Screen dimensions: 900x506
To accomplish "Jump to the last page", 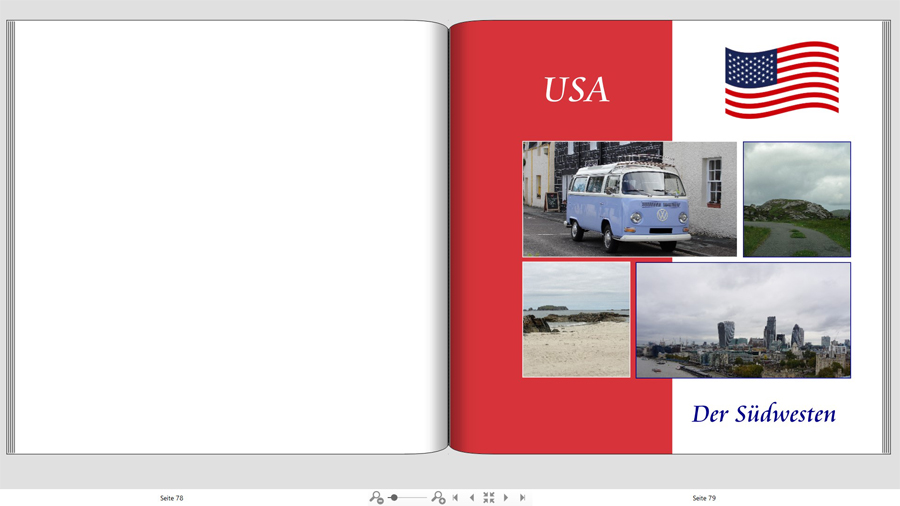I will 522,497.
